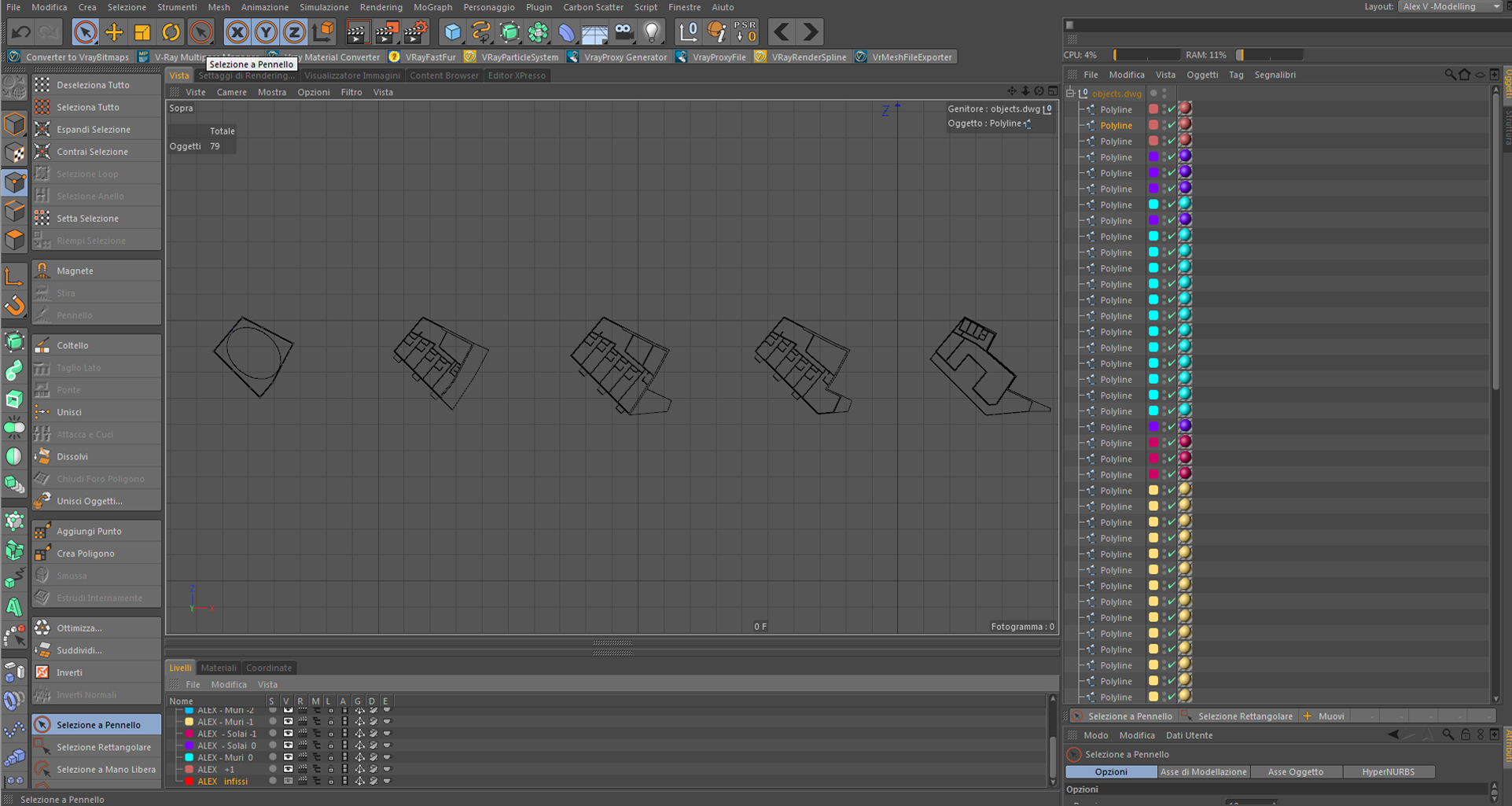Select the Move tool in top toolbar
The width and height of the screenshot is (1512, 806).
[114, 32]
